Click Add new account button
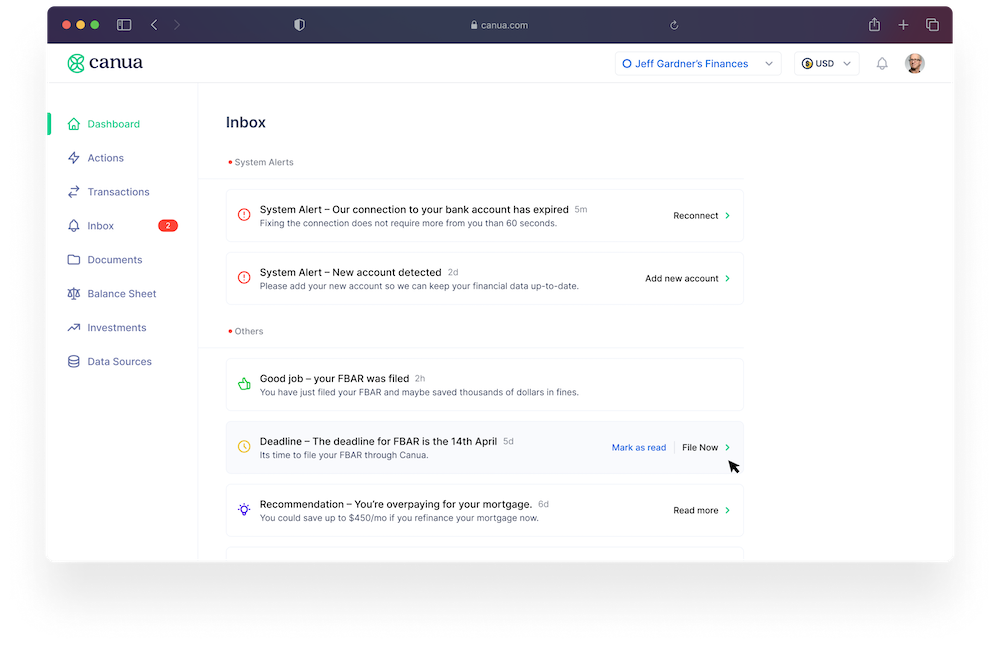The height and width of the screenshot is (649, 1000). (x=681, y=279)
